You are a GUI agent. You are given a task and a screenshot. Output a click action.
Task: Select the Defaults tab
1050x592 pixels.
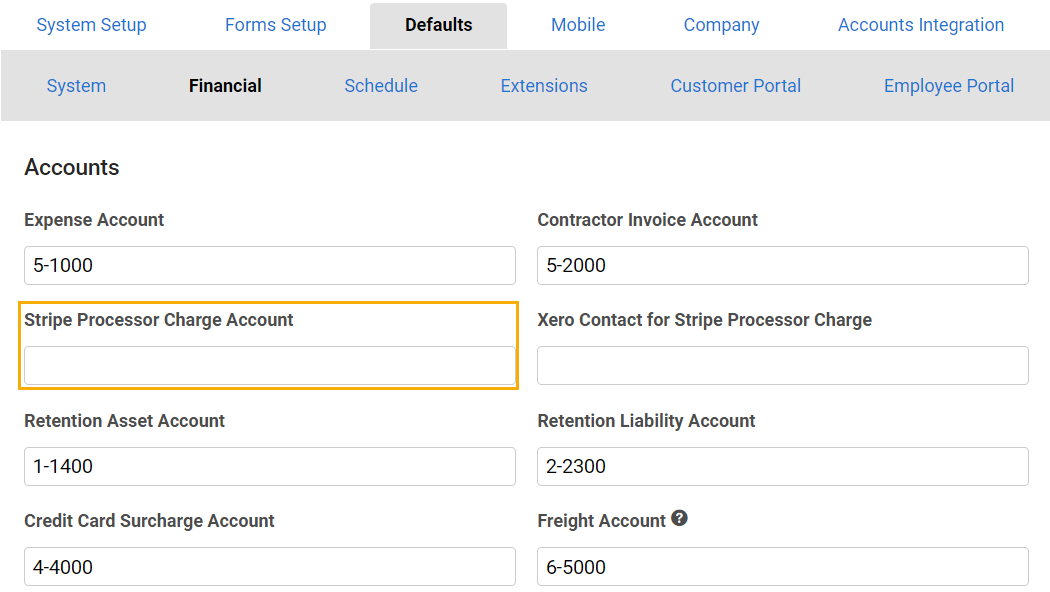[439, 25]
